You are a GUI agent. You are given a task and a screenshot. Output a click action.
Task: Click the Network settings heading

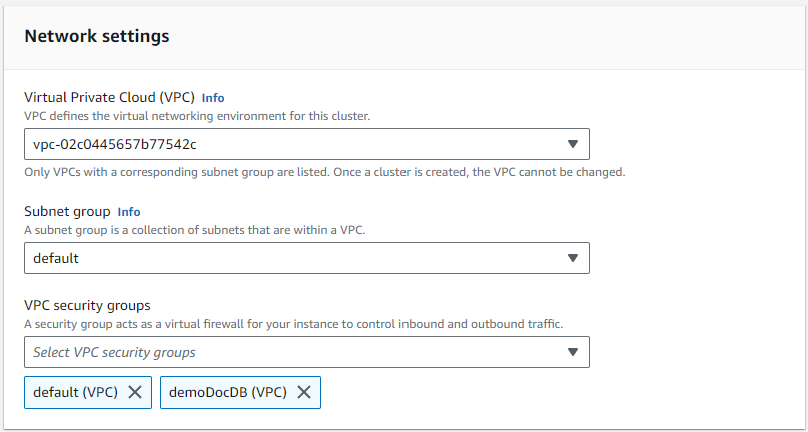(x=97, y=36)
